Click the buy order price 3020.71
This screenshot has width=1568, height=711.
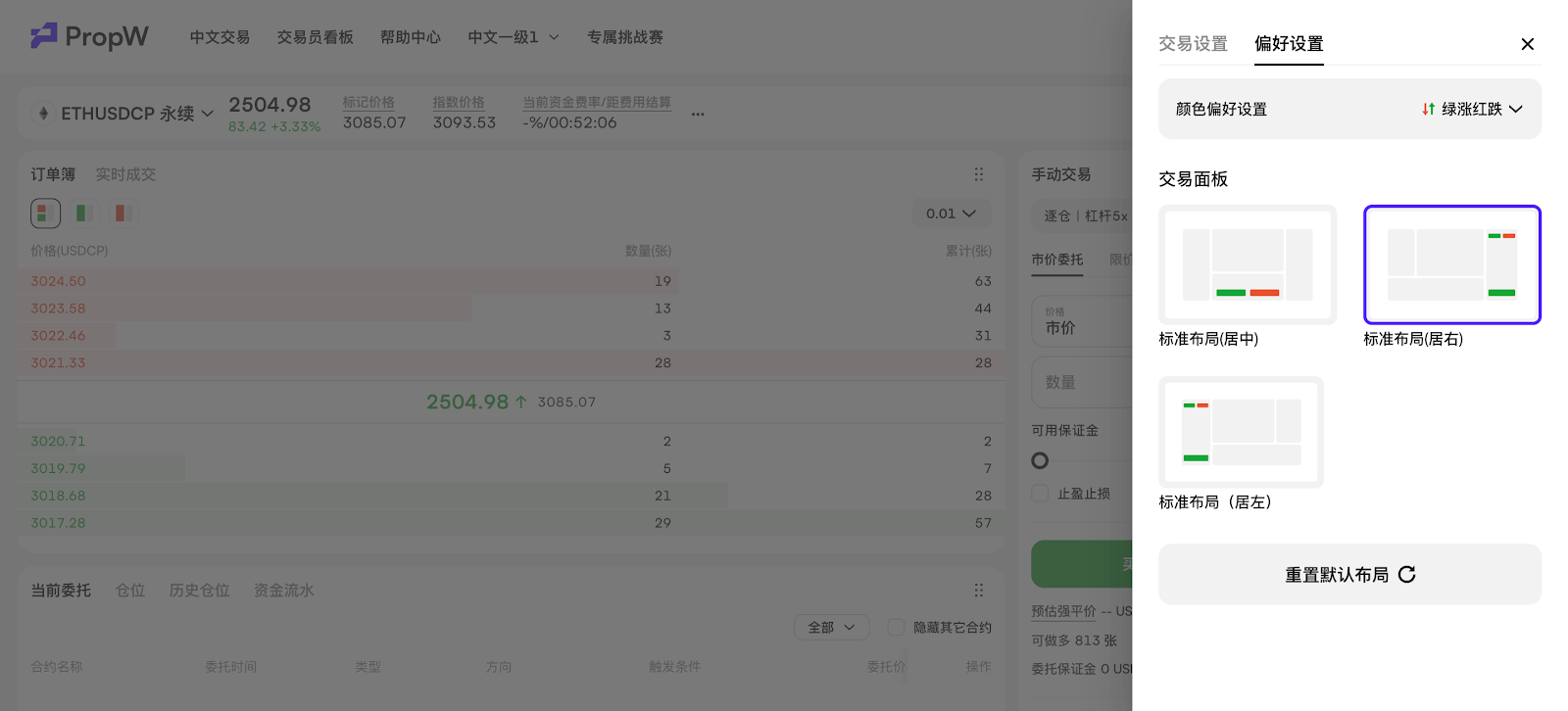[58, 442]
